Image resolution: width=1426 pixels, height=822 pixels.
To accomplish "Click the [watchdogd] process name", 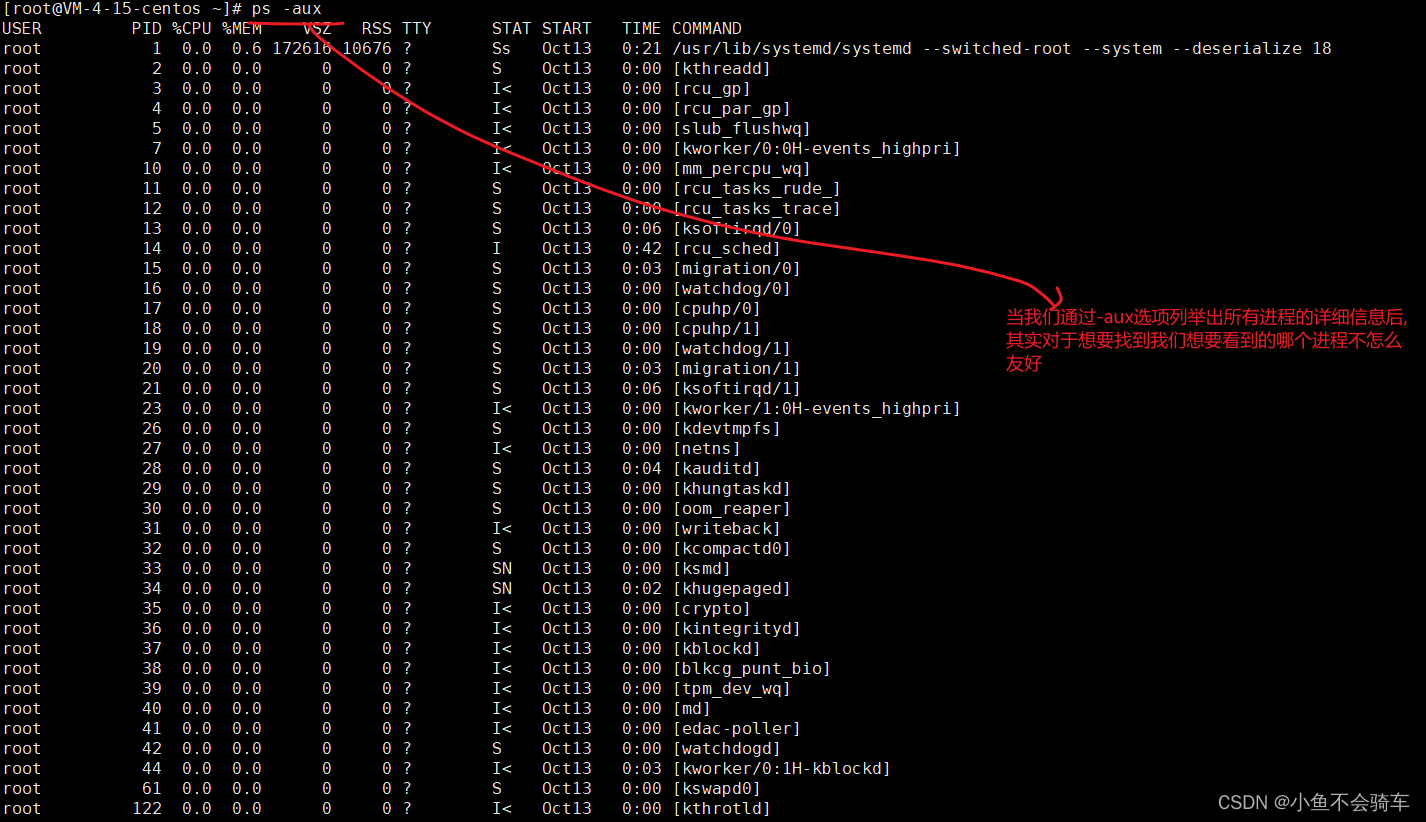I will pyautogui.click(x=727, y=749).
